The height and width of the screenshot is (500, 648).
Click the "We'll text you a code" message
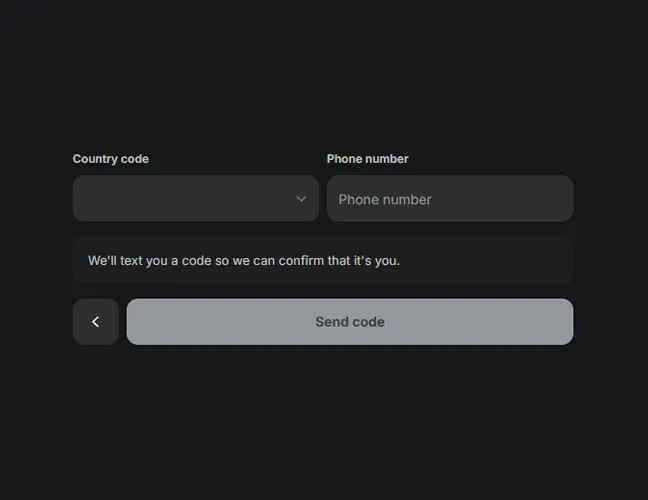[x=244, y=261]
